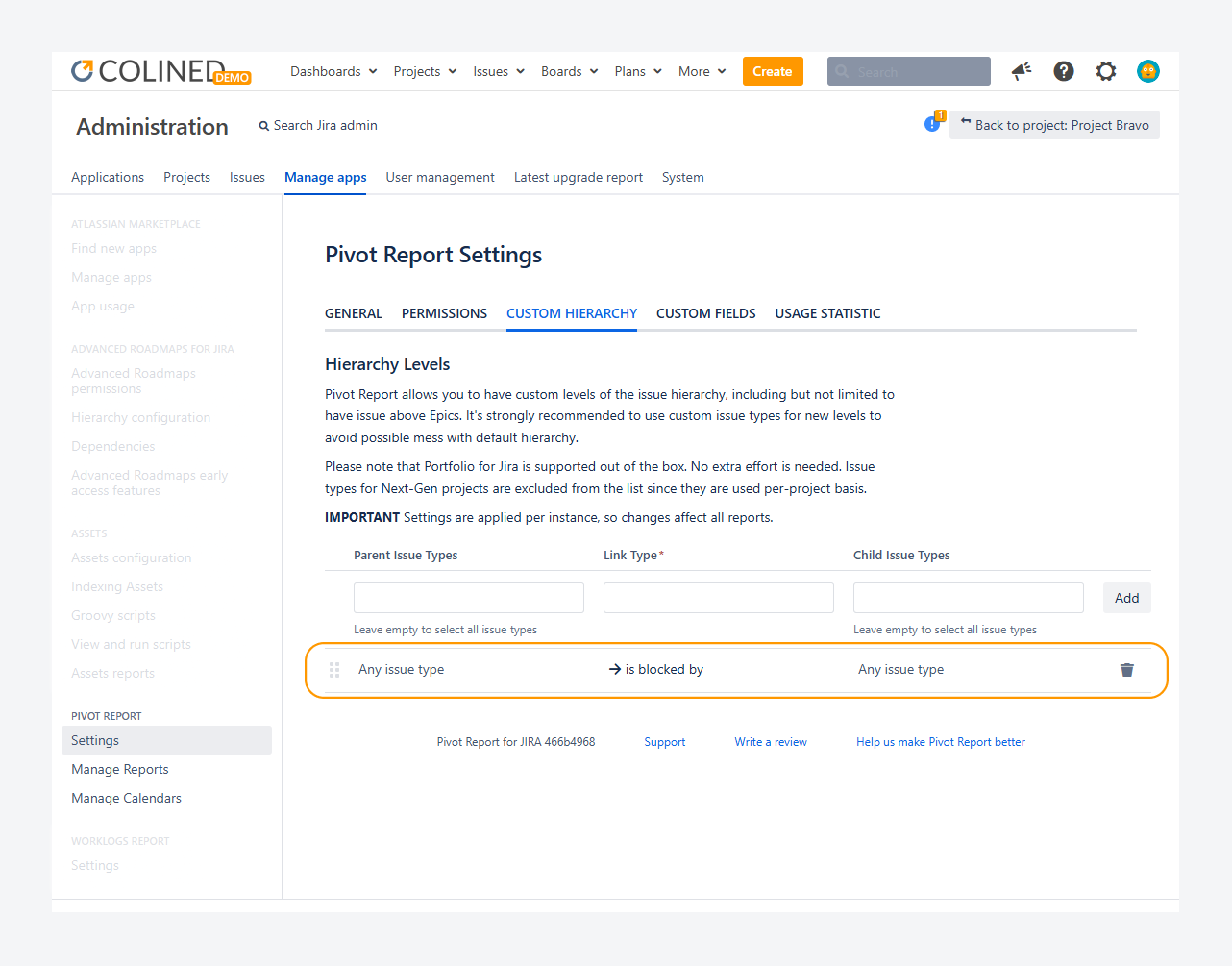Grab the drag handle of the hierarchy row
The width and height of the screenshot is (1232, 966).
click(334, 670)
